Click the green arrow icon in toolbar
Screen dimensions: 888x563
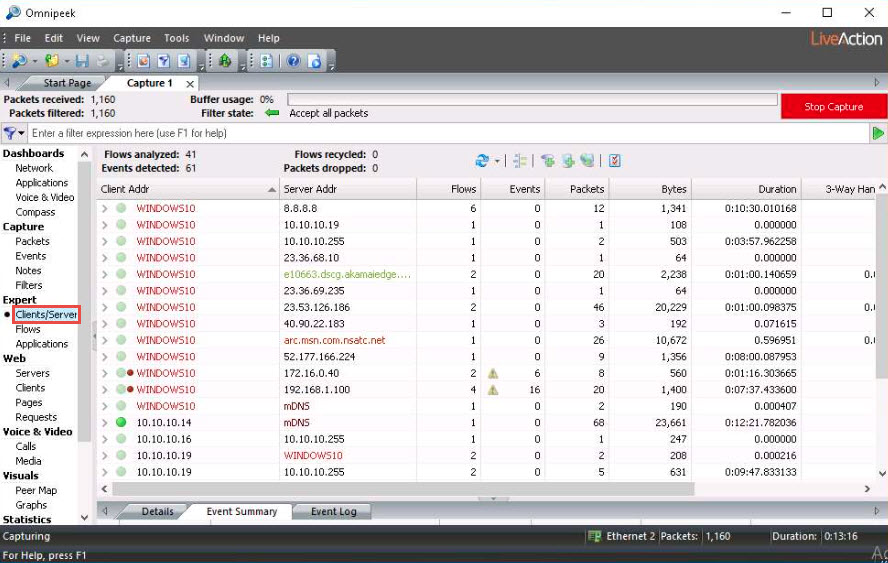click(x=225, y=61)
